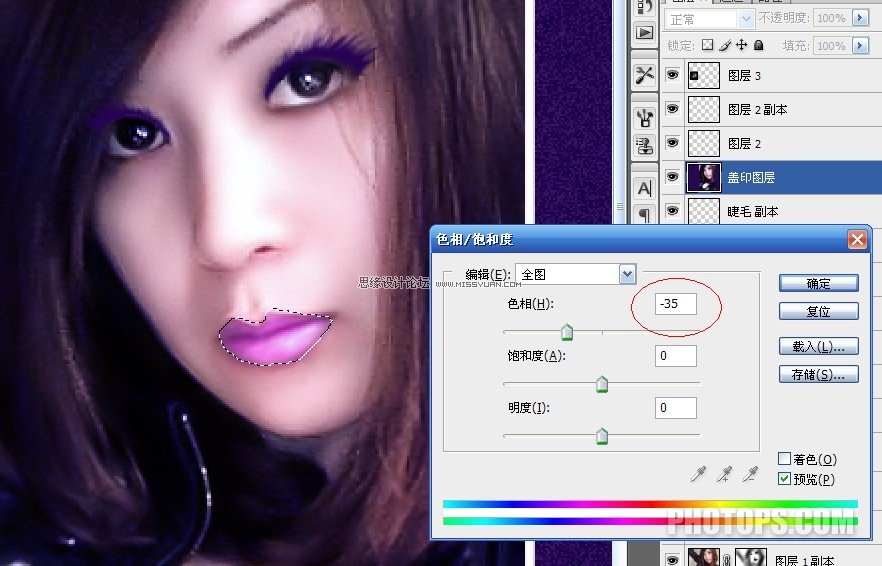The width and height of the screenshot is (882, 566).
Task: Click the upper hue color spectrum bar
Action: (x=650, y=504)
